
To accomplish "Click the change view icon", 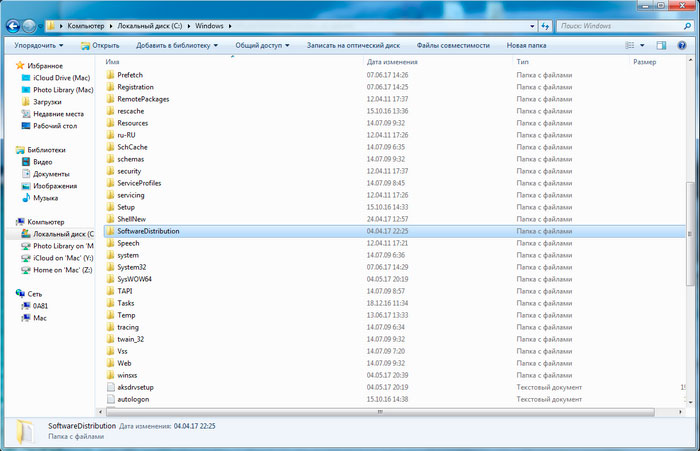I will click(630, 45).
